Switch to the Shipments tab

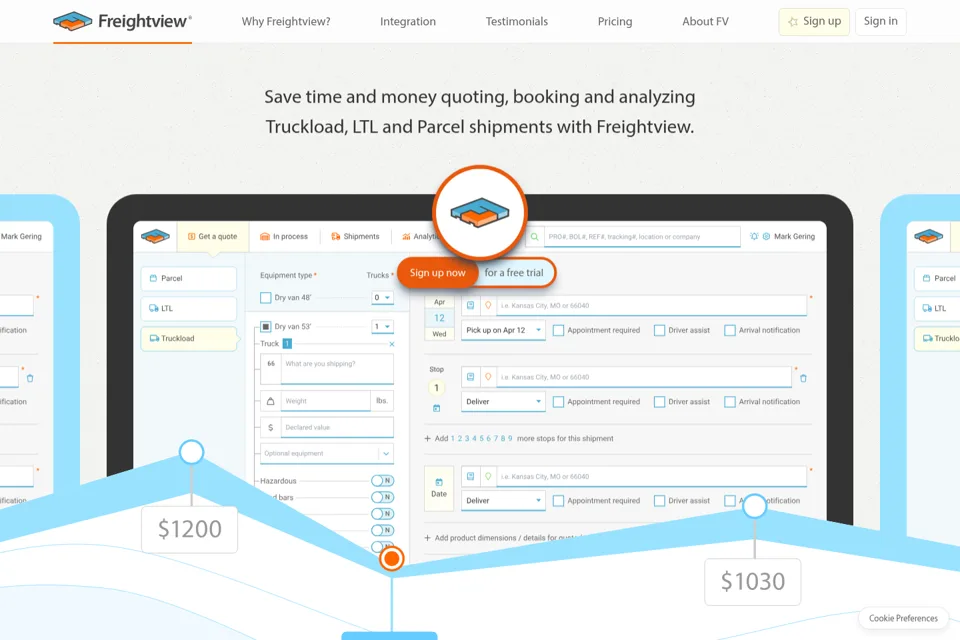click(356, 236)
